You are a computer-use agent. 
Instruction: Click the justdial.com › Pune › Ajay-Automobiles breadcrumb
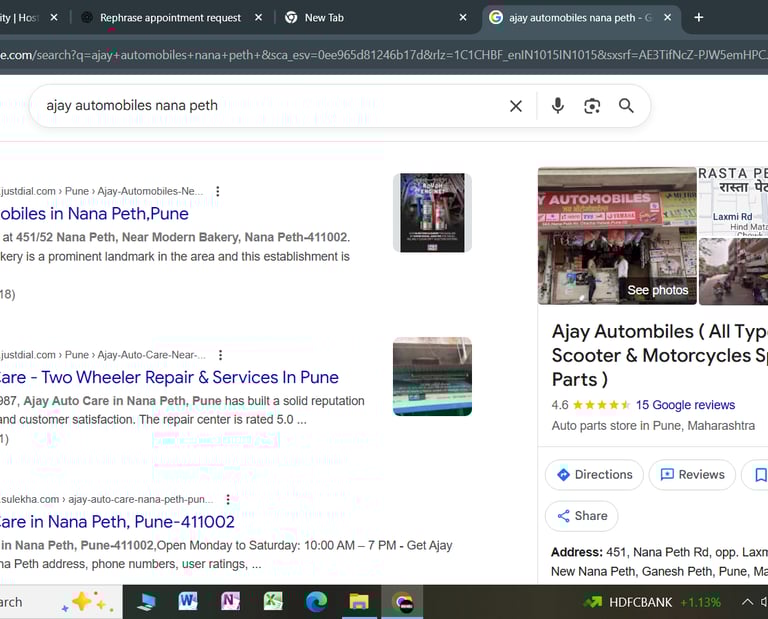tap(101, 191)
